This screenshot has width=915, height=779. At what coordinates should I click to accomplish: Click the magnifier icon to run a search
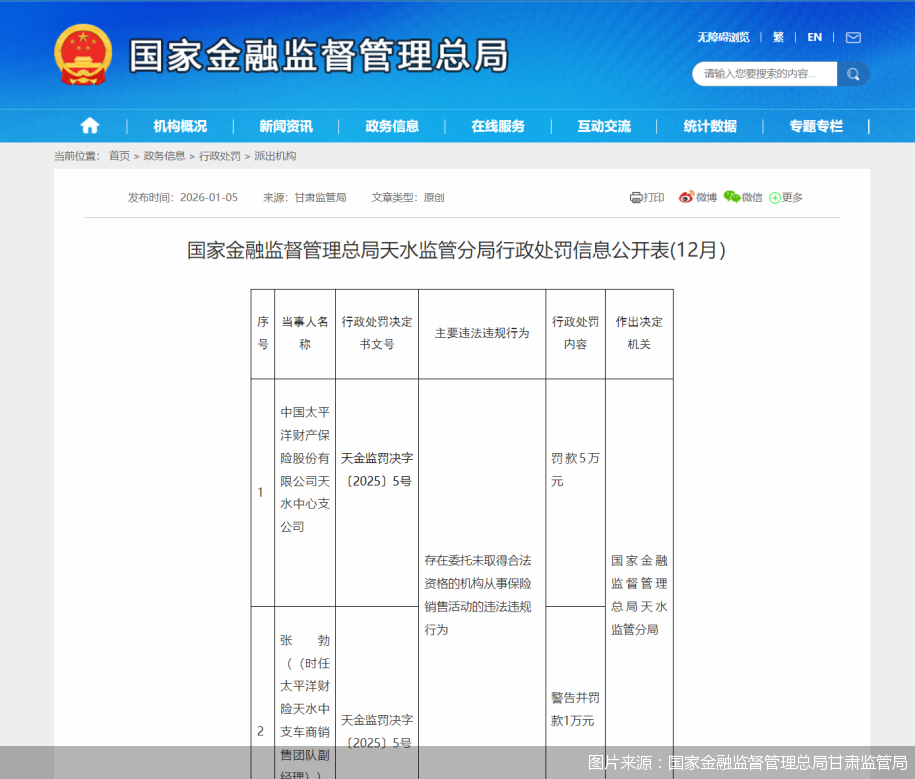852,73
